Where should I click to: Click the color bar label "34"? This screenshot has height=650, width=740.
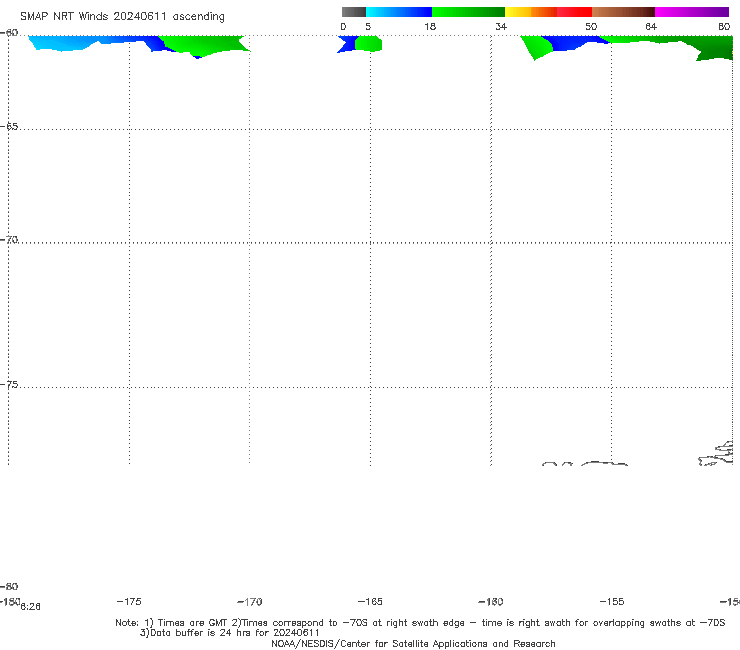pos(501,27)
